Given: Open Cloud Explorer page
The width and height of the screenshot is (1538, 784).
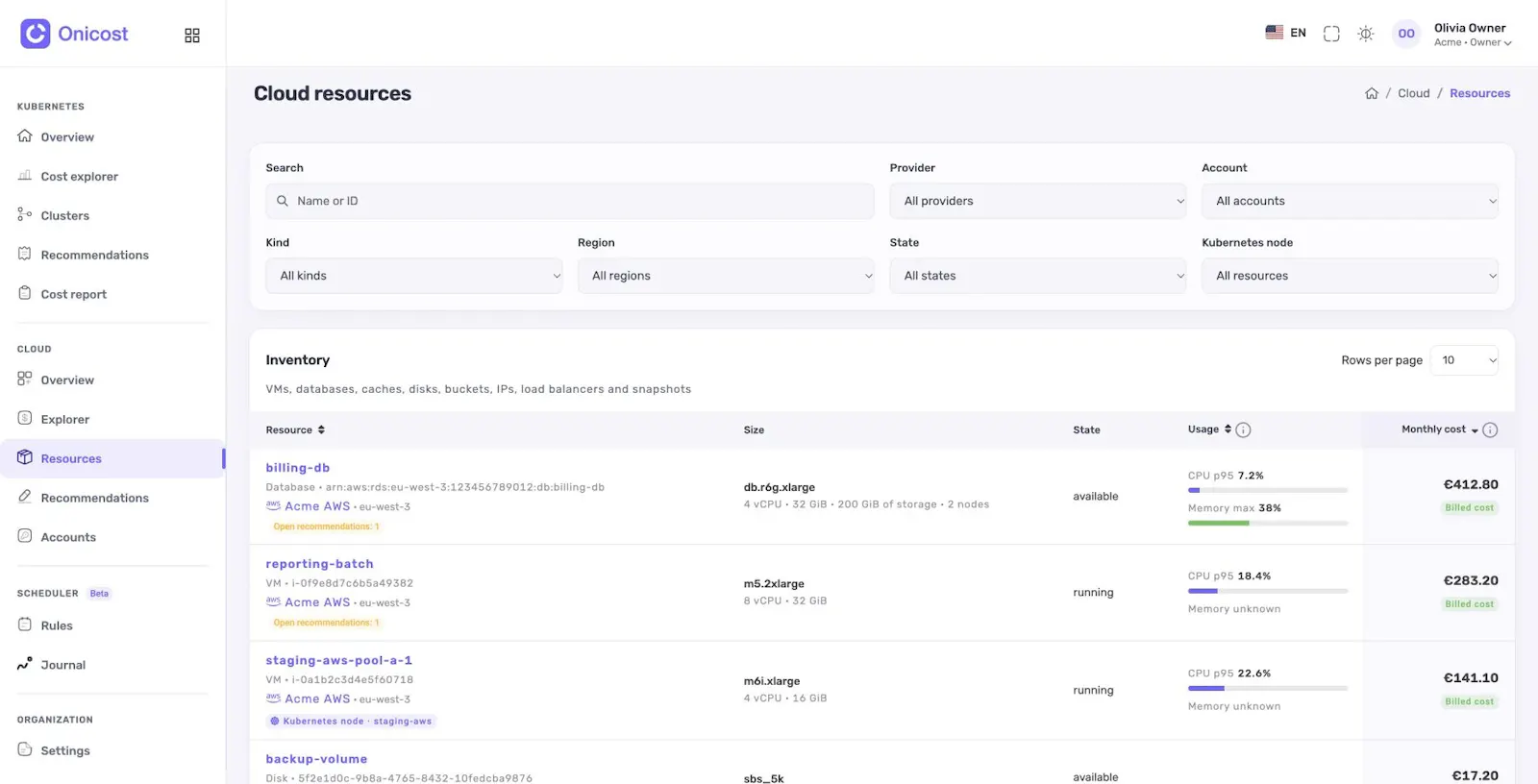Looking at the screenshot, I should pyautogui.click(x=64, y=420).
